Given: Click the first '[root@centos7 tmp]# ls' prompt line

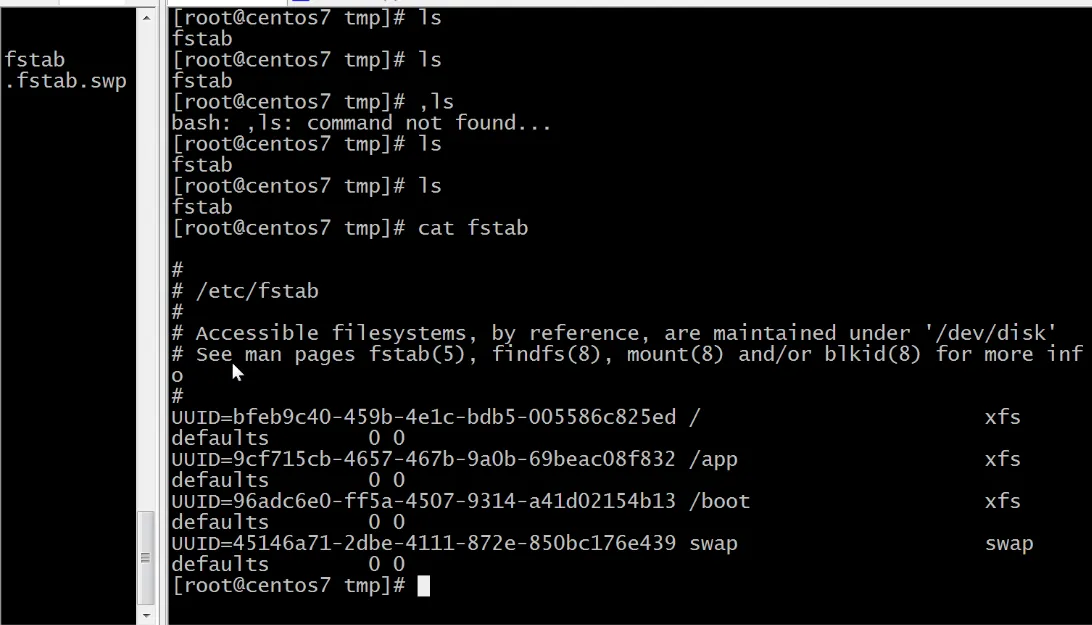Looking at the screenshot, I should pos(306,18).
